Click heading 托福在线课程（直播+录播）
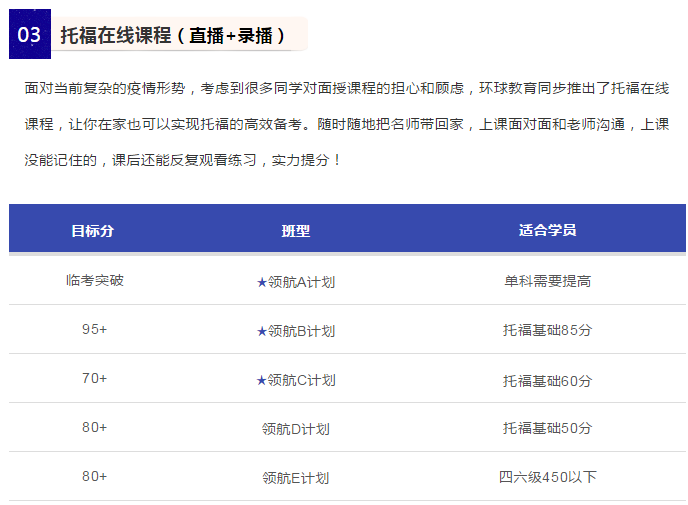 click(x=173, y=36)
